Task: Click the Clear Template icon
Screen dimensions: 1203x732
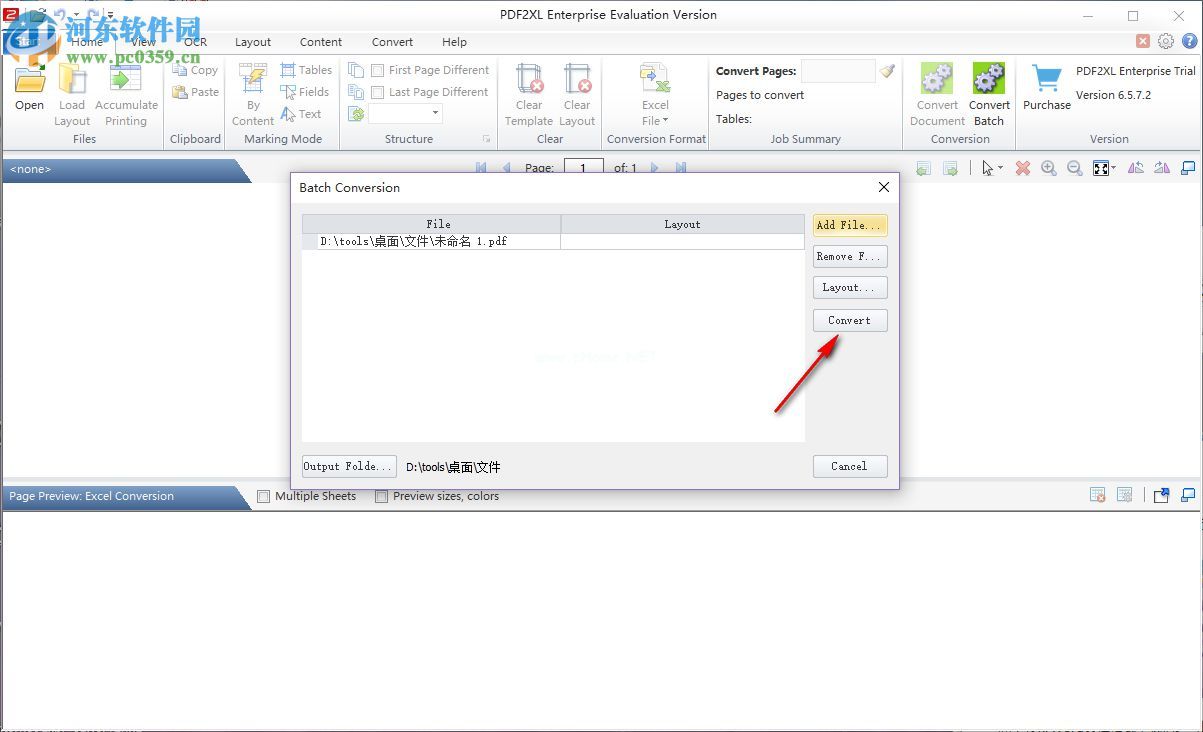Action: 529,80
